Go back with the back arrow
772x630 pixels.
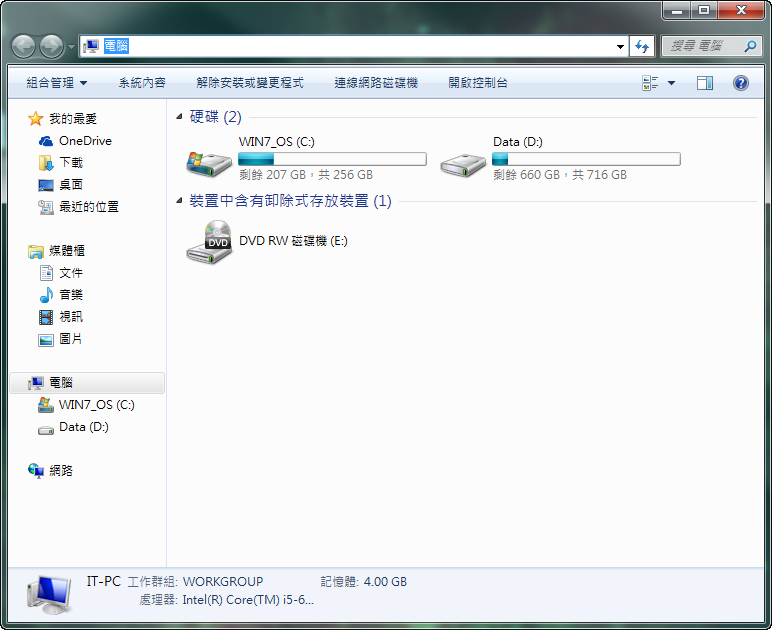[x=24, y=46]
